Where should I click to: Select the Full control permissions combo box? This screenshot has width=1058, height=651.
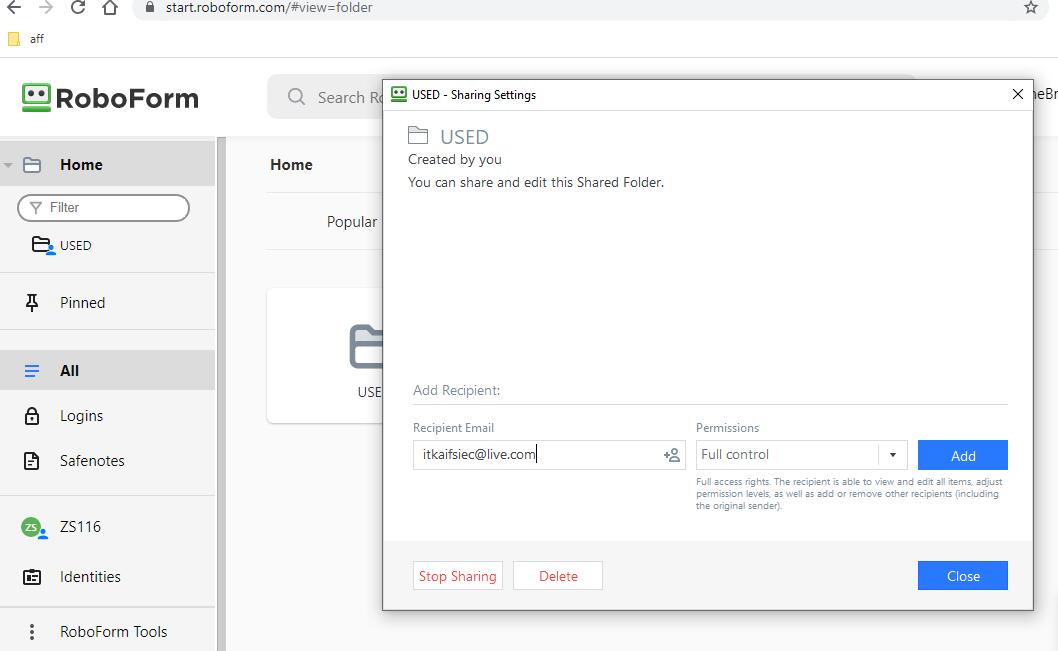click(788, 455)
